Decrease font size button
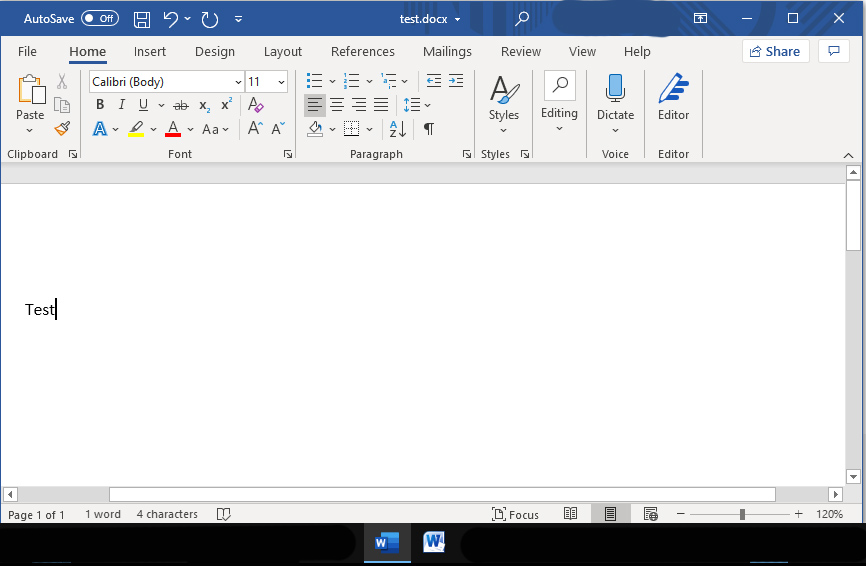This screenshot has width=866, height=566. [x=278, y=129]
